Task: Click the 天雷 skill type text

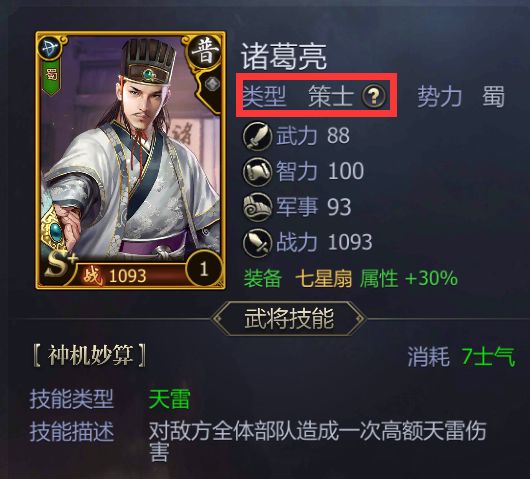Action: click(169, 399)
